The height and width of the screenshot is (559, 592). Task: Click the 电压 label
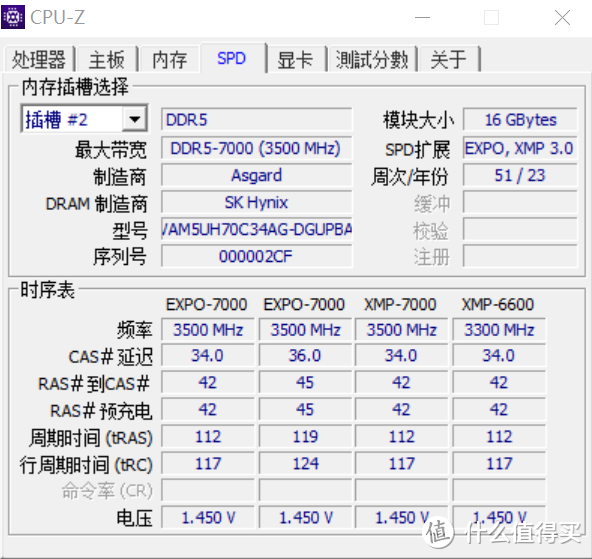(134, 518)
